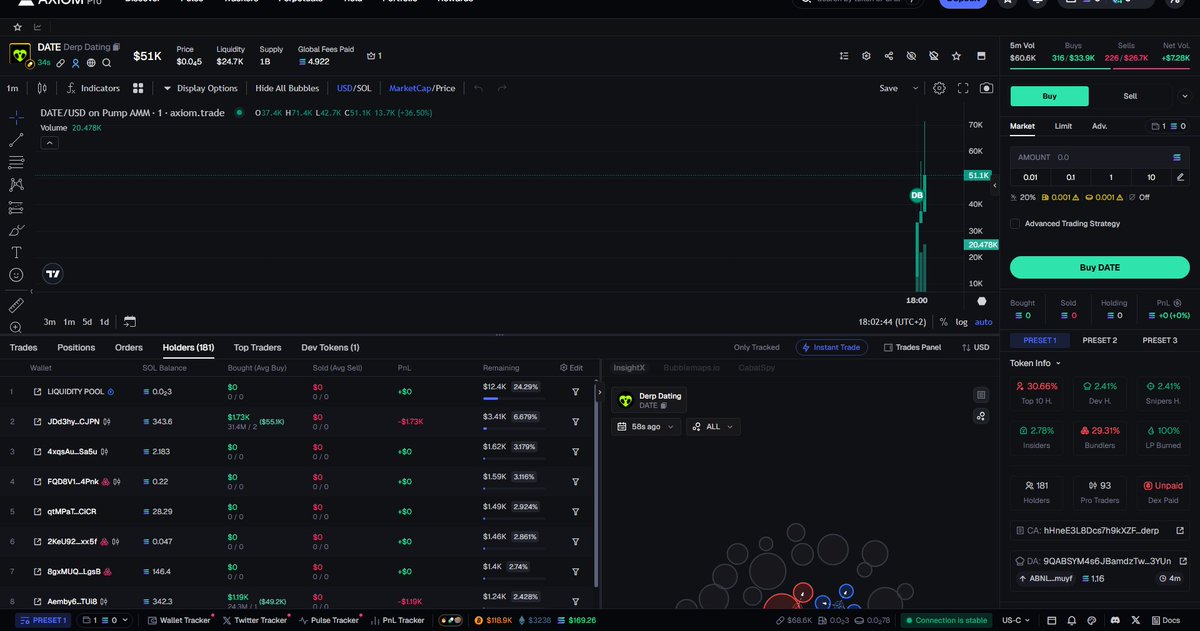Open the 1m timeframe selector
Viewport: 1200px width, 631px height.
pos(13,88)
